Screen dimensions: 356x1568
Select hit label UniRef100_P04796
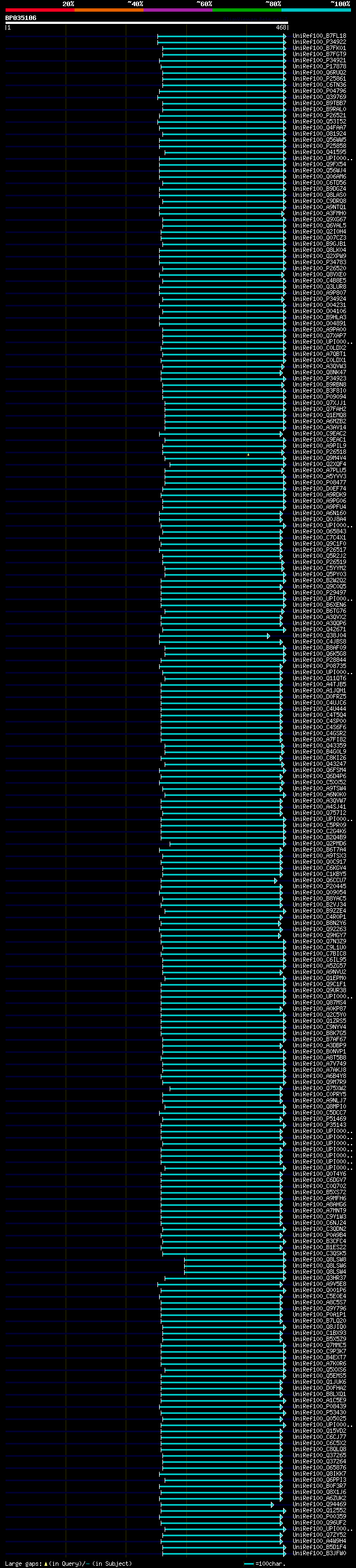(319, 91)
